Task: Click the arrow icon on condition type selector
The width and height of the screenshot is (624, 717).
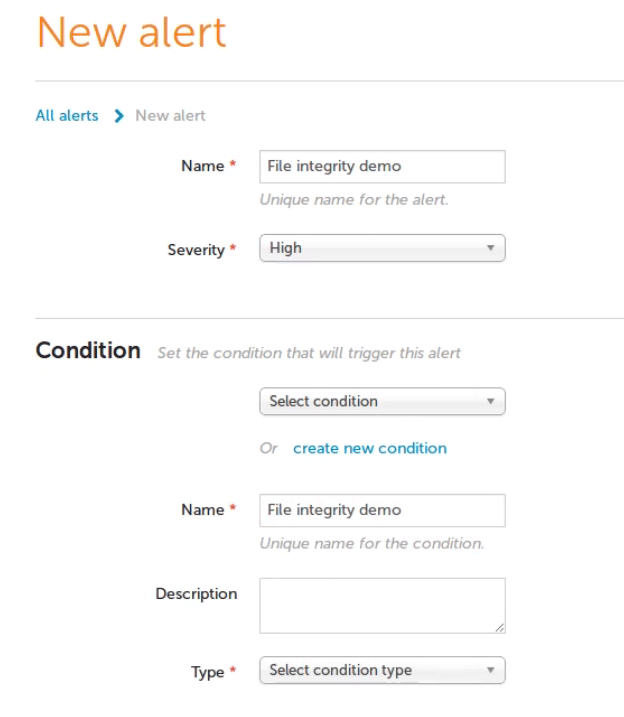Action: [x=491, y=670]
